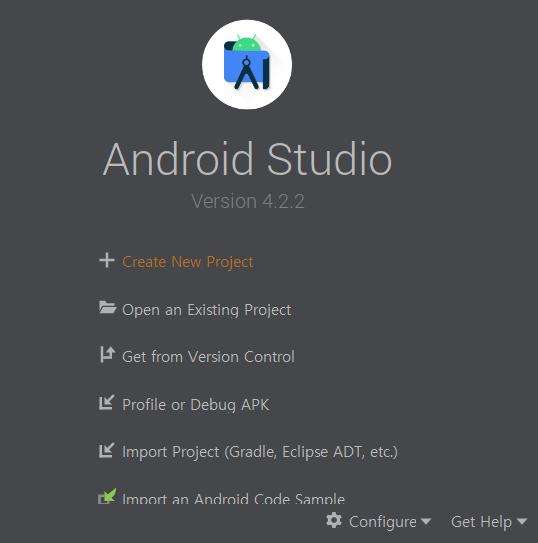Choose Get from Version Control
Screen dimensions: 538x543
208,357
